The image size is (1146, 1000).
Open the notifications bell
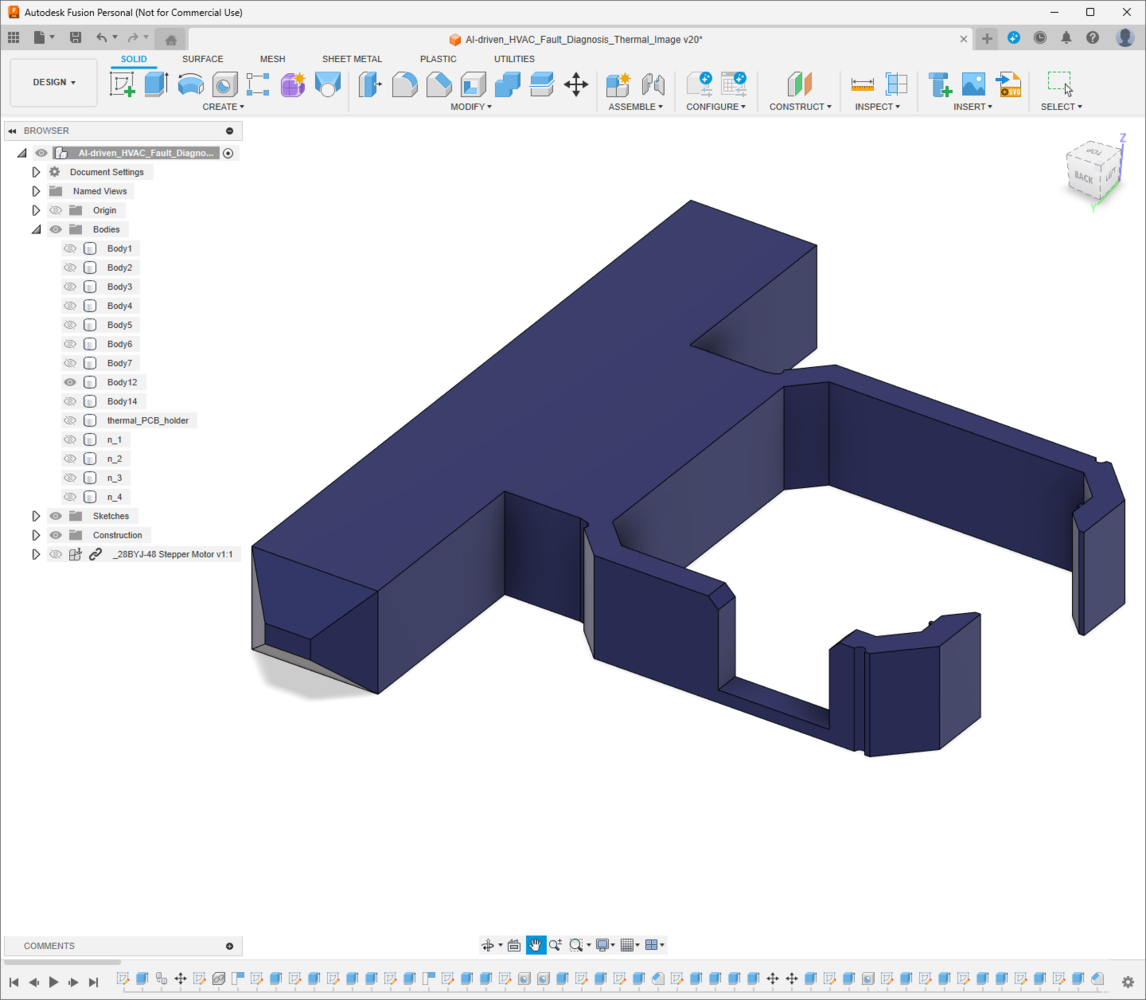1066,38
